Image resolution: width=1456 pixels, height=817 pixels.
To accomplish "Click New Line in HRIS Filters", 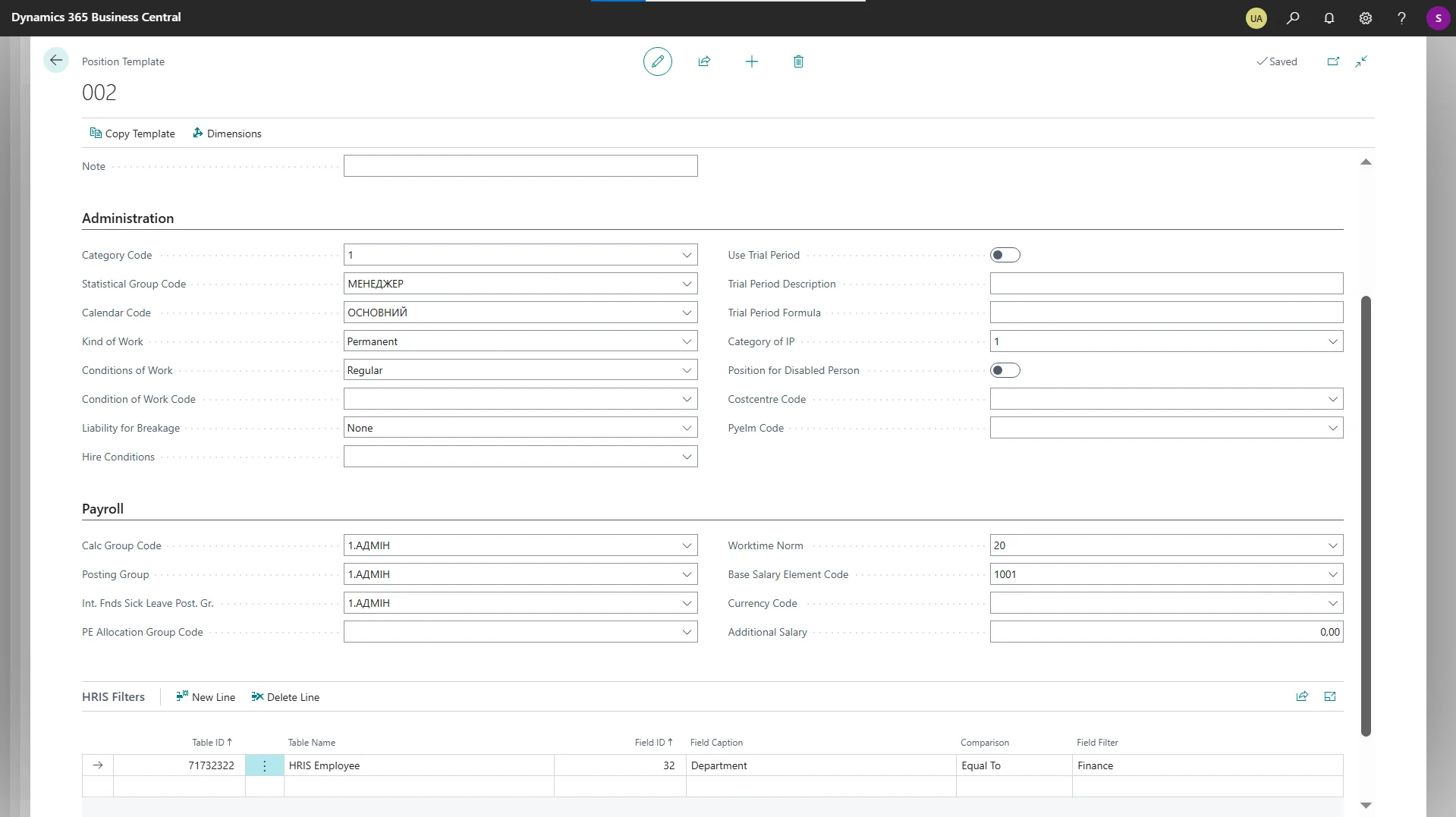I will [x=206, y=697].
